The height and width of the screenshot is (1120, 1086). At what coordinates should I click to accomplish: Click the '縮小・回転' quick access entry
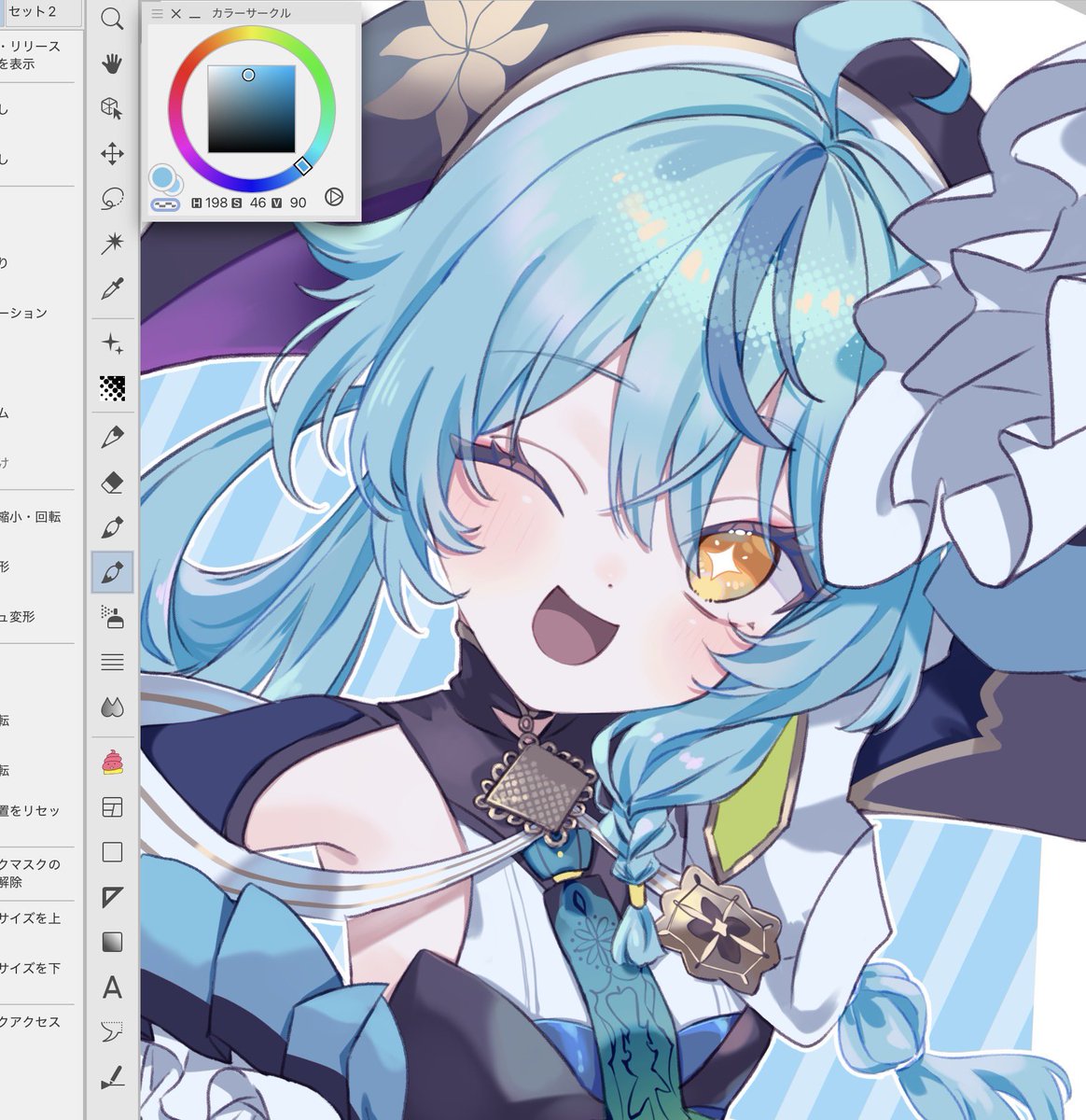(x=30, y=516)
